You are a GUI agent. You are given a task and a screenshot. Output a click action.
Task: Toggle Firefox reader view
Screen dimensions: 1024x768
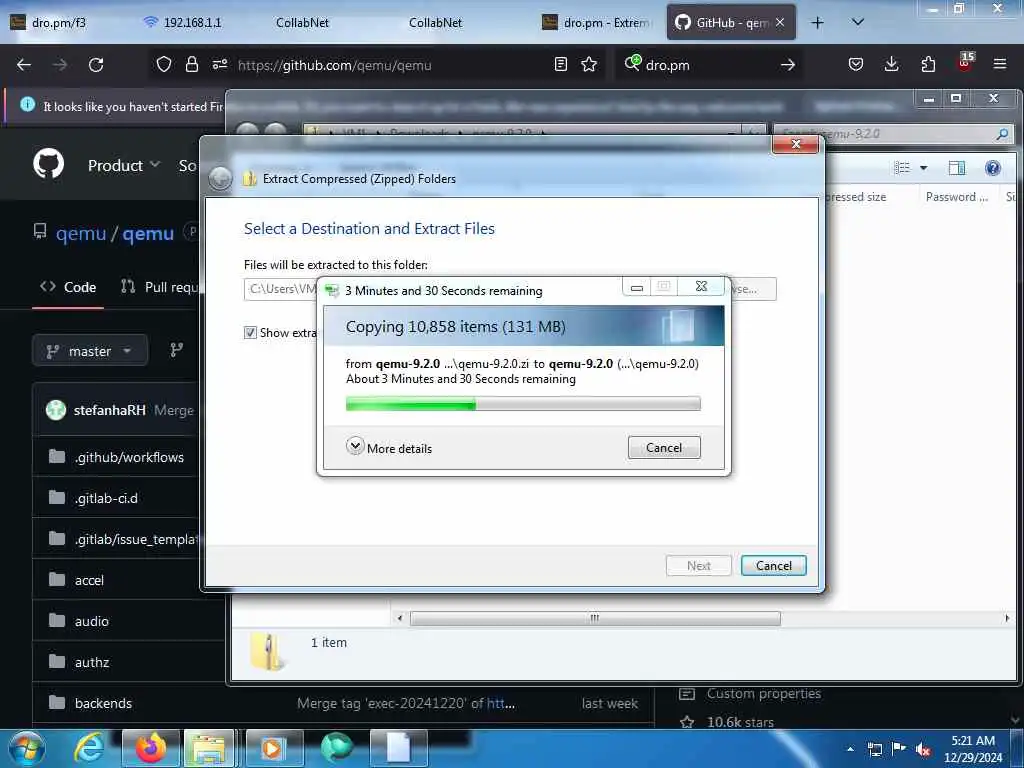[560, 65]
